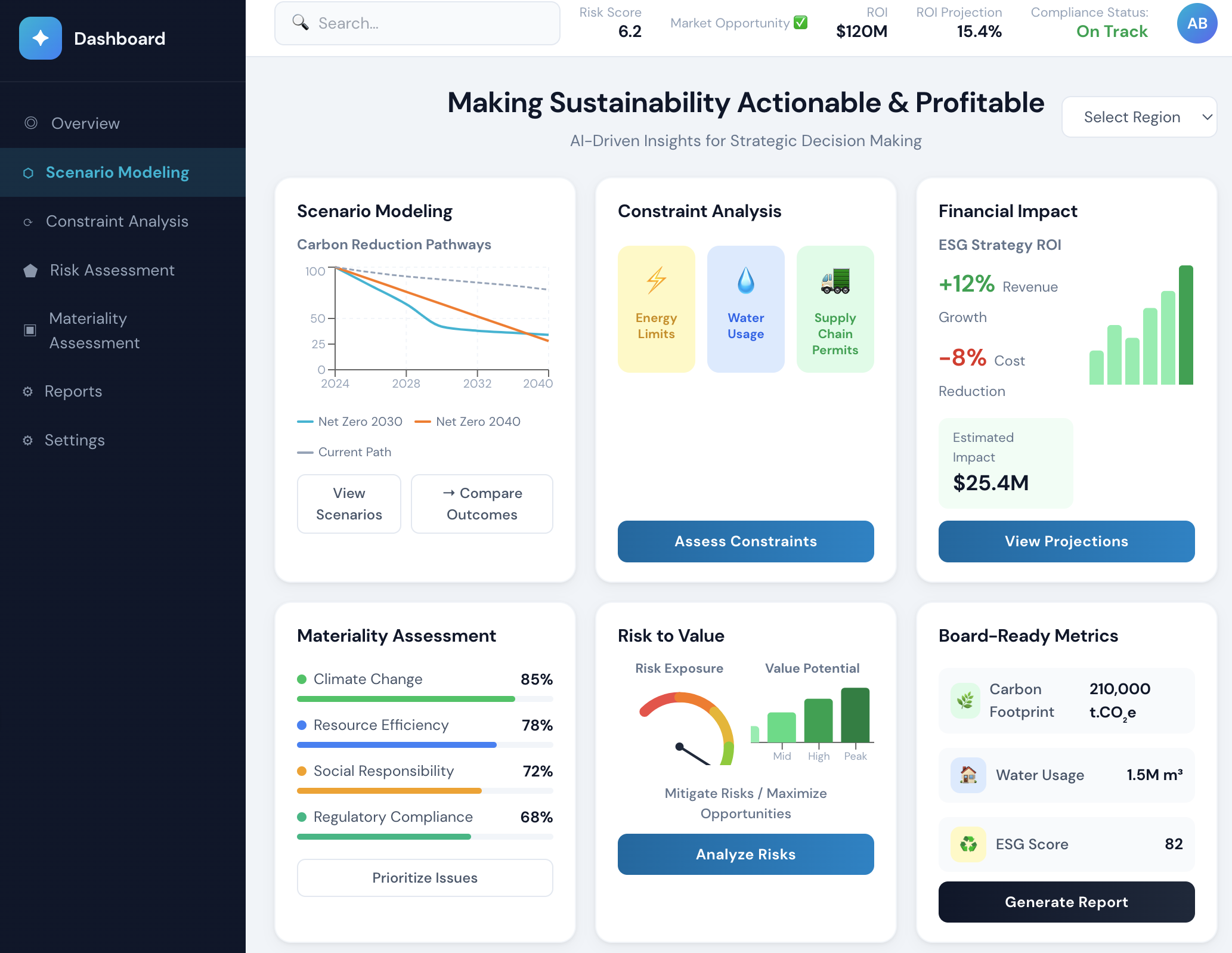Click the ESG Score recycle icon
This screenshot has height=953, width=1232.
tap(968, 844)
